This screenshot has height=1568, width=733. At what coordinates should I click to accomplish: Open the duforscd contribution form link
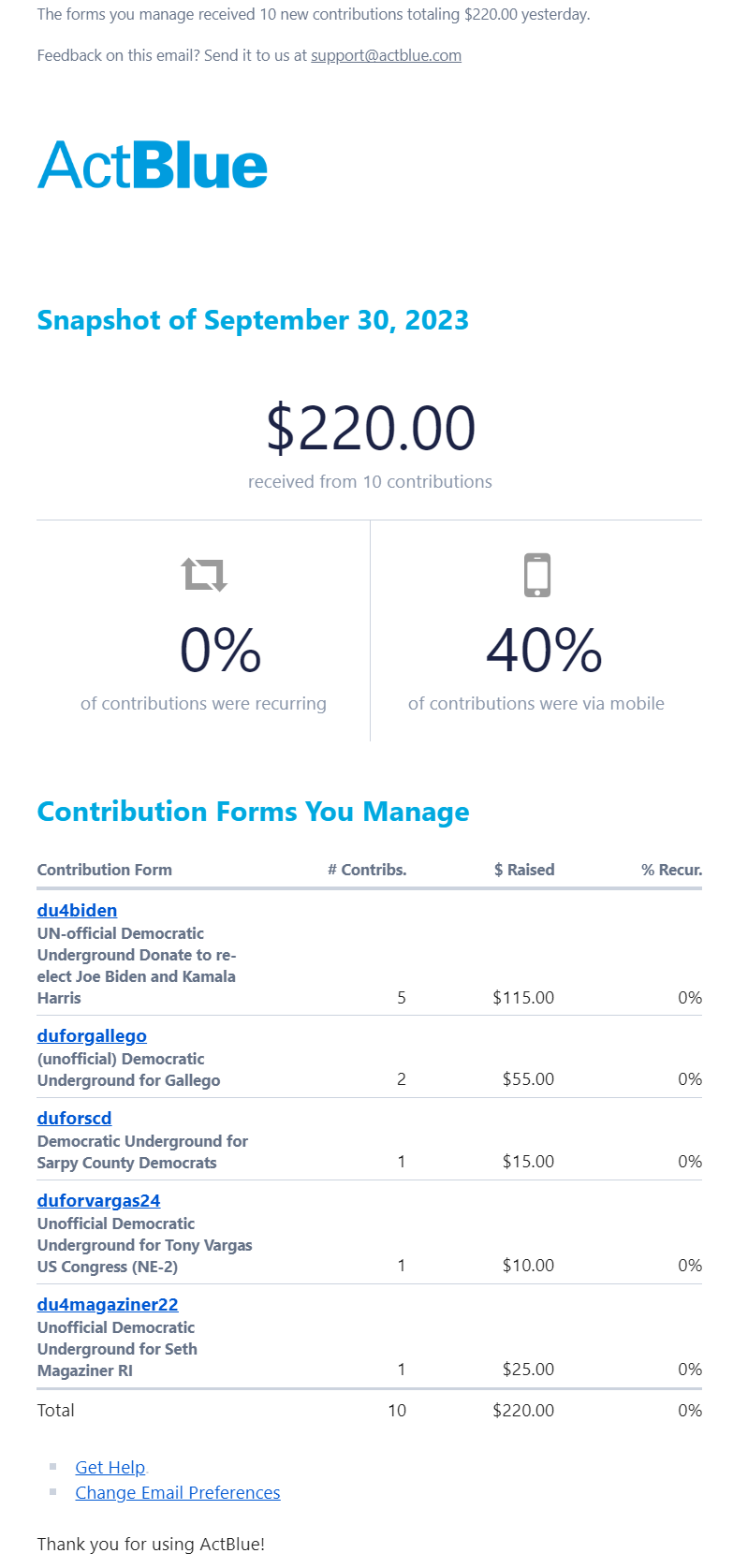(74, 1118)
